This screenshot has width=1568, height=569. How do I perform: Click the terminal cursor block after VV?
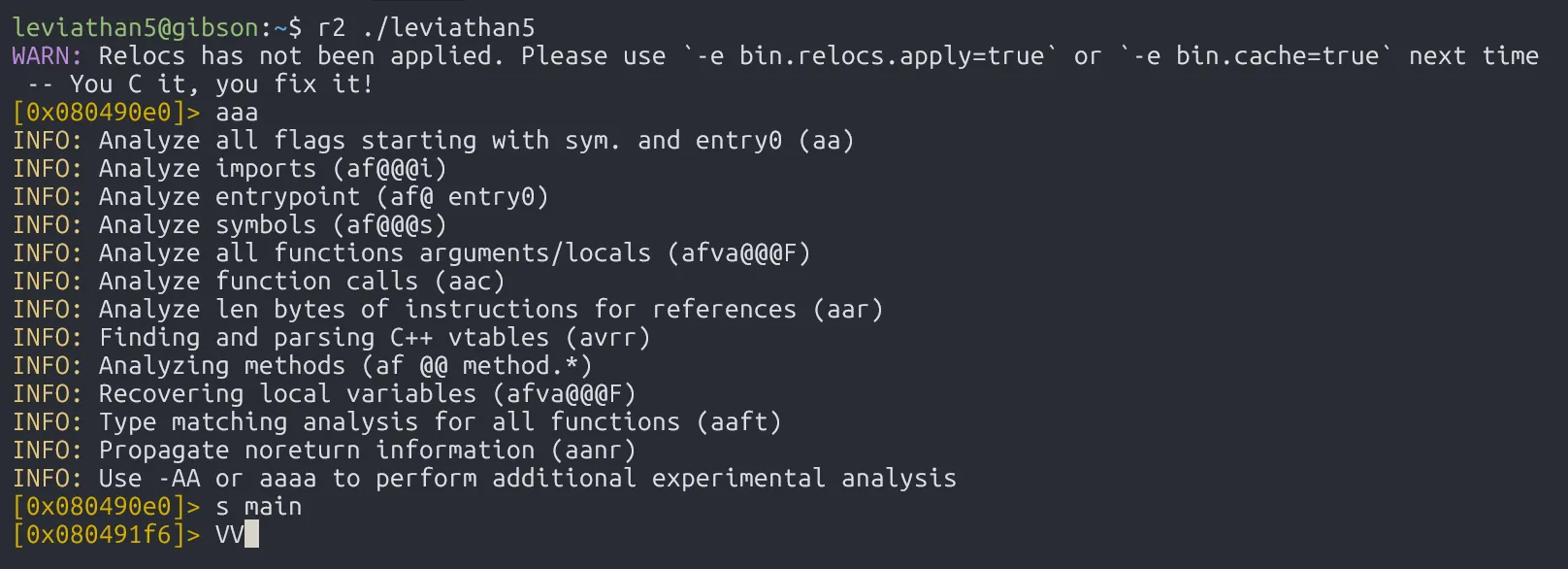click(251, 534)
